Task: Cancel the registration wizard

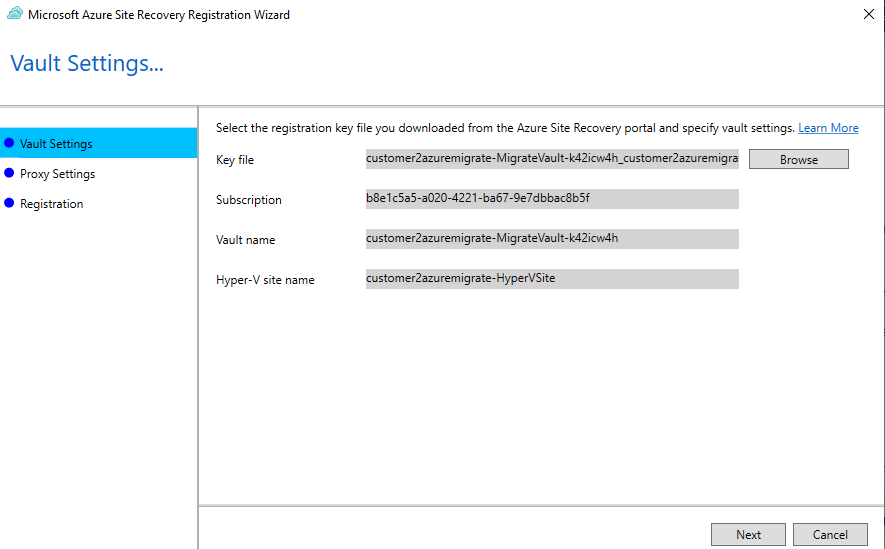Action: (830, 534)
